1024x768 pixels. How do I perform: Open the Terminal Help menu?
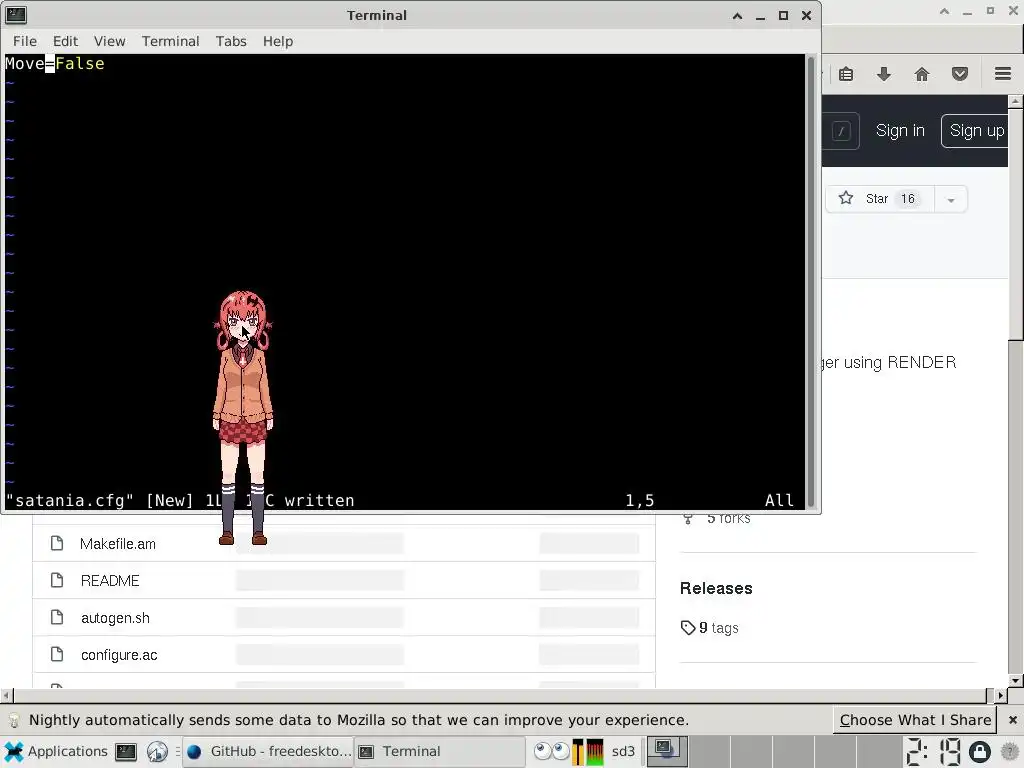278,41
